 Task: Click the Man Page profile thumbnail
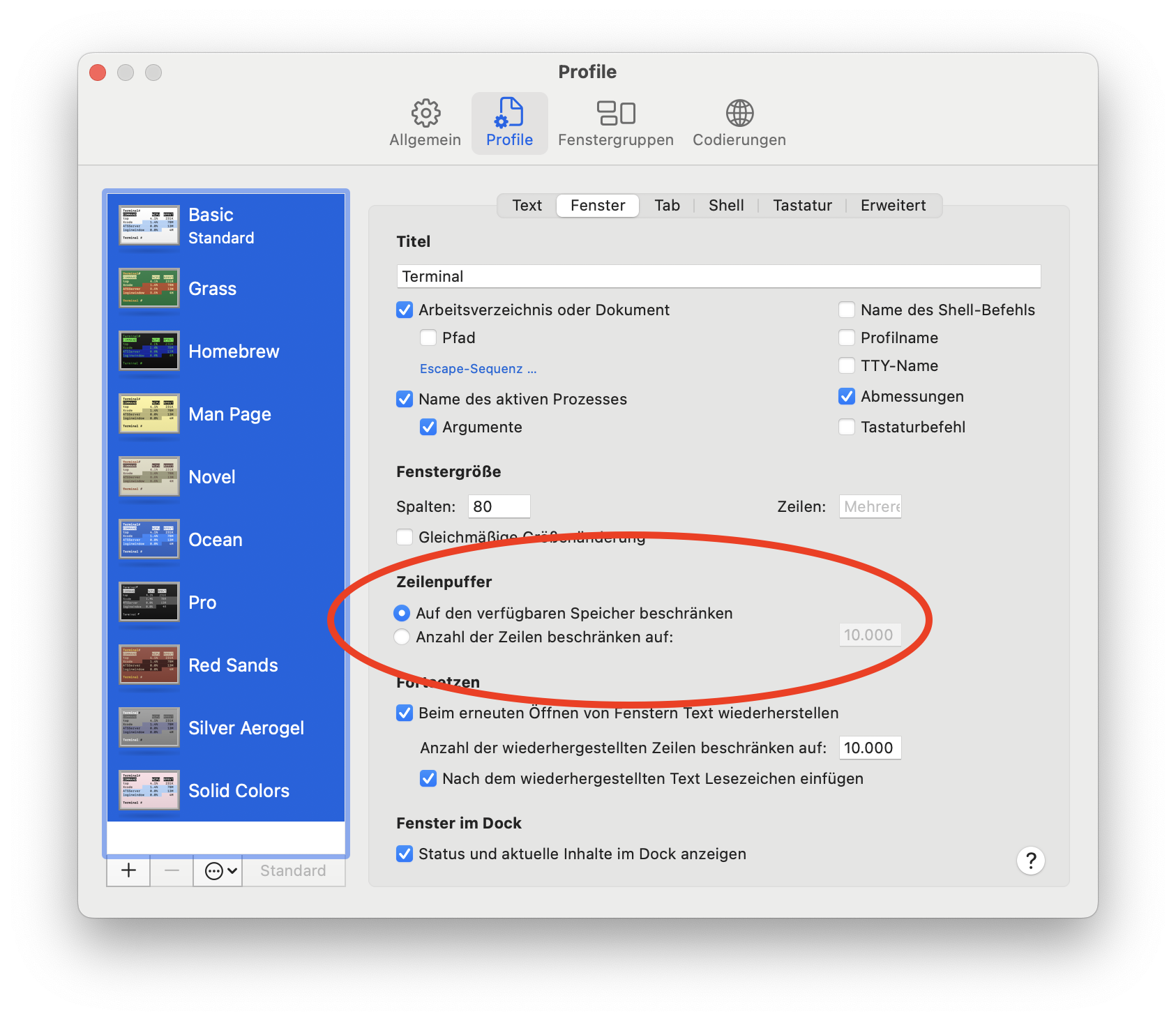click(149, 414)
